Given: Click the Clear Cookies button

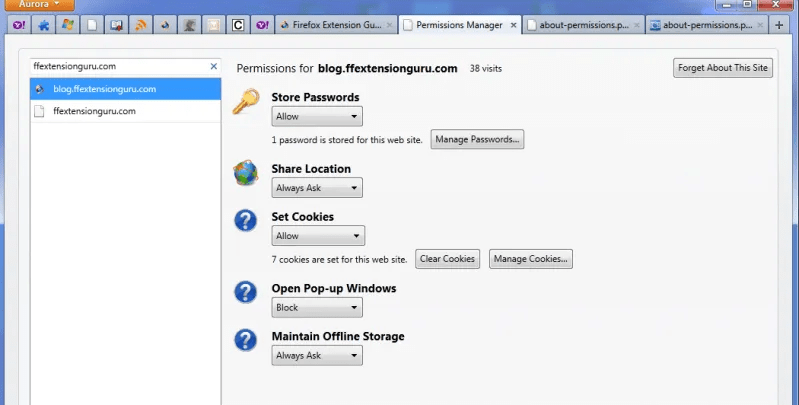Looking at the screenshot, I should coord(447,259).
